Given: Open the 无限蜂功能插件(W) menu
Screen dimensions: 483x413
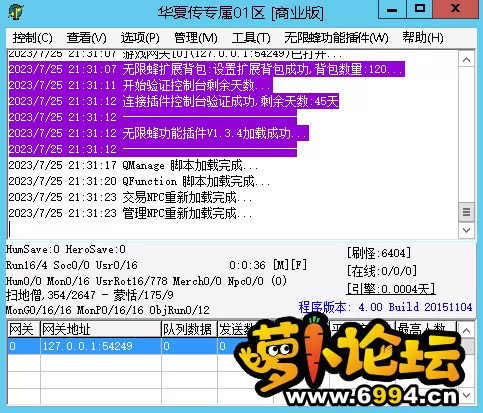Looking at the screenshot, I should point(336,38).
